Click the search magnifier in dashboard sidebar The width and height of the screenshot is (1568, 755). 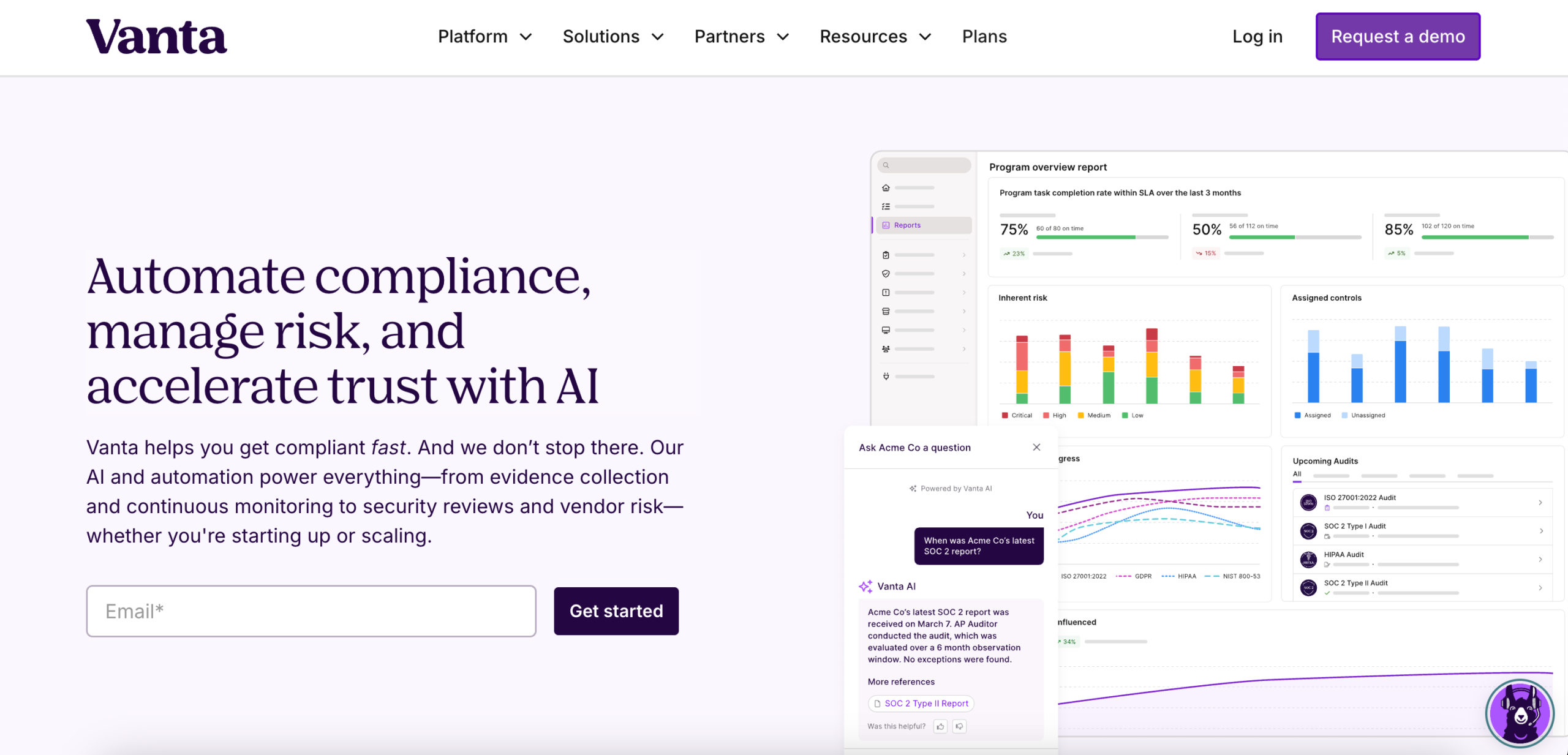click(886, 165)
